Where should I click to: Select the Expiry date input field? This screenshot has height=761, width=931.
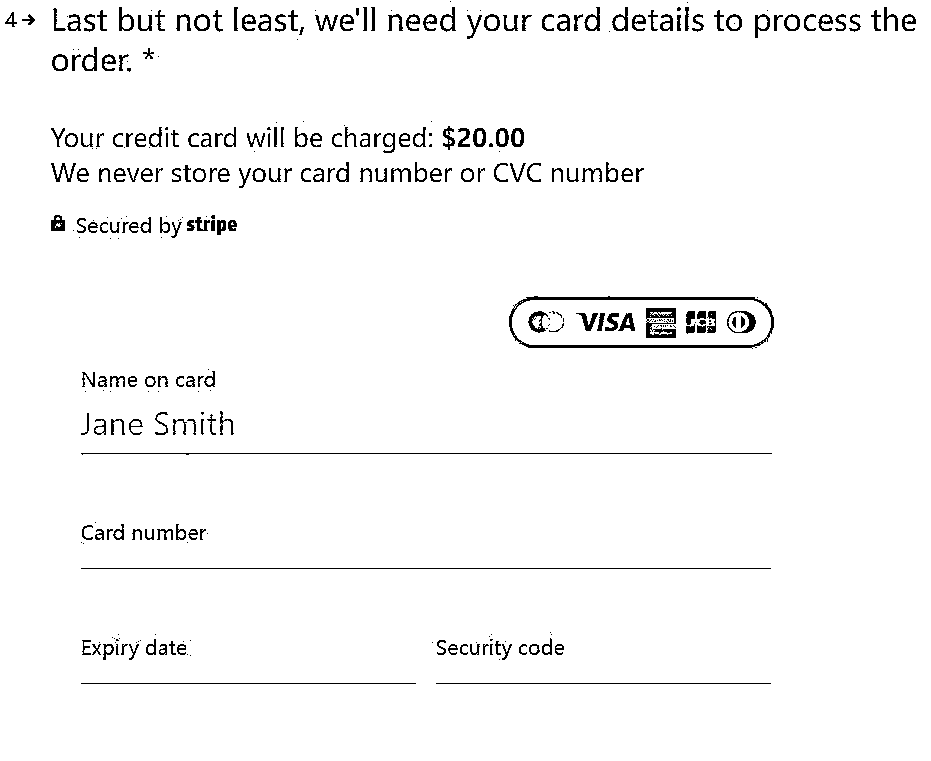tap(248, 671)
